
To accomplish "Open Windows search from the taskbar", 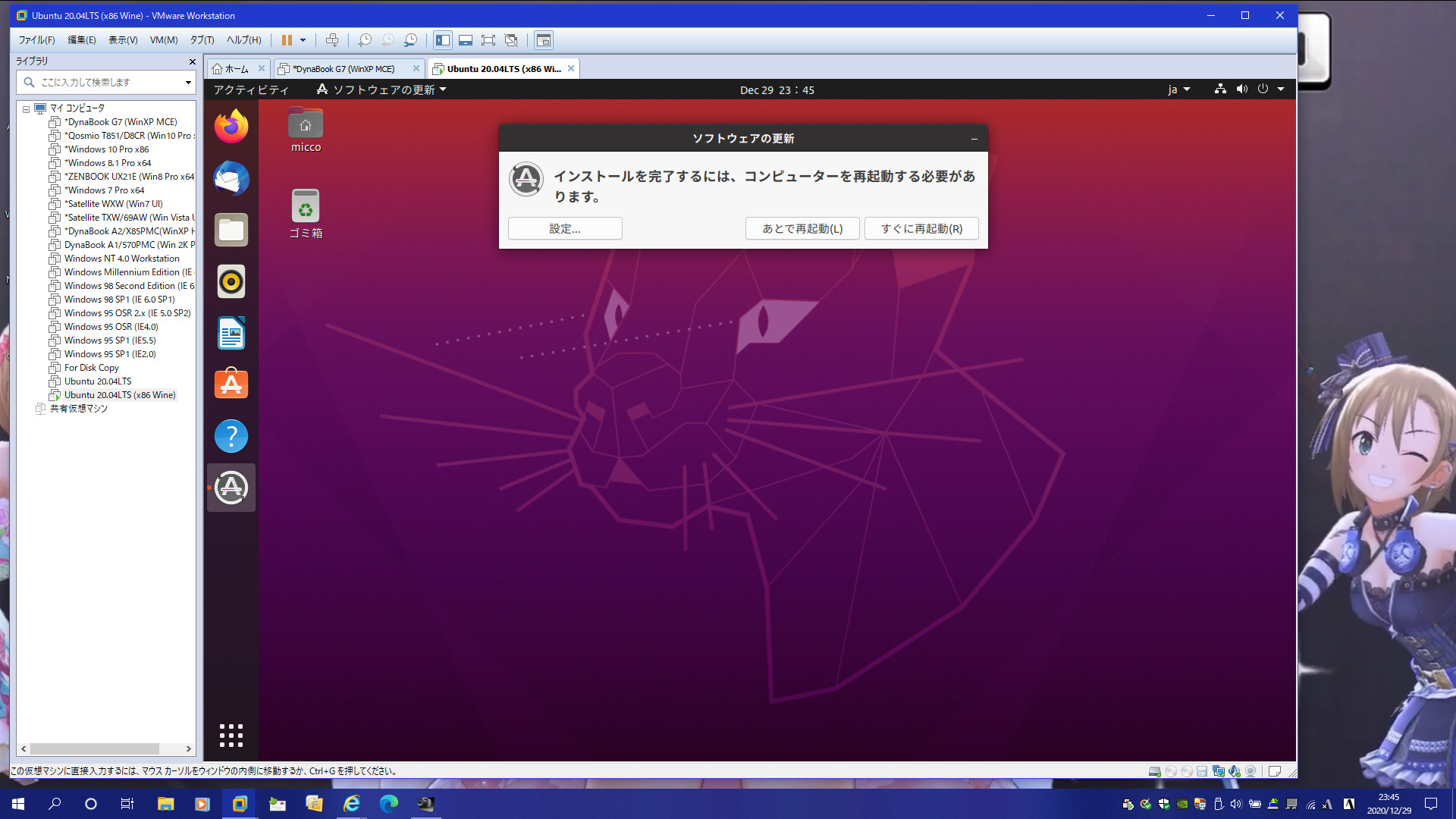I will pos(55,804).
